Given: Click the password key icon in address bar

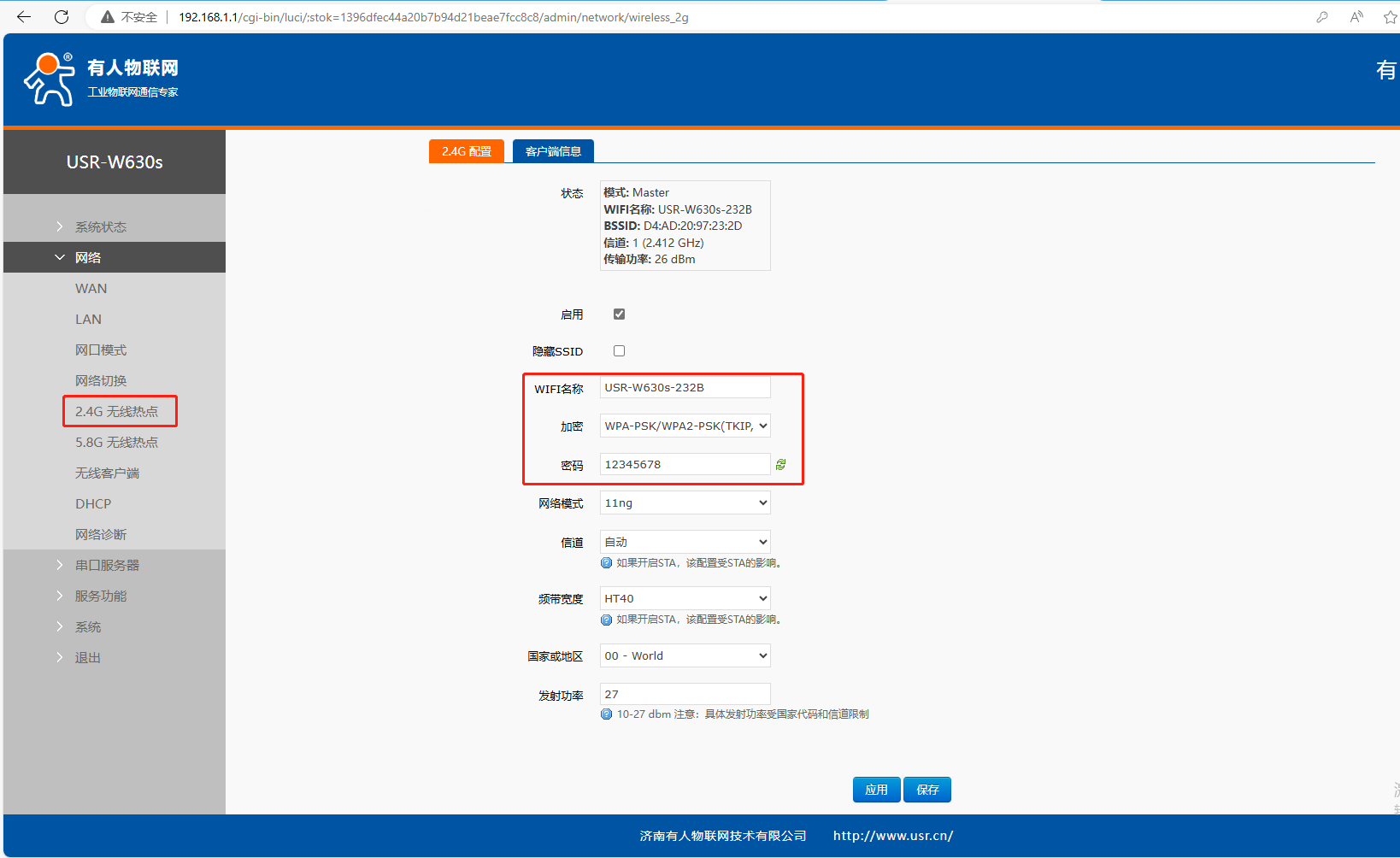Looking at the screenshot, I should pyautogui.click(x=1321, y=17).
